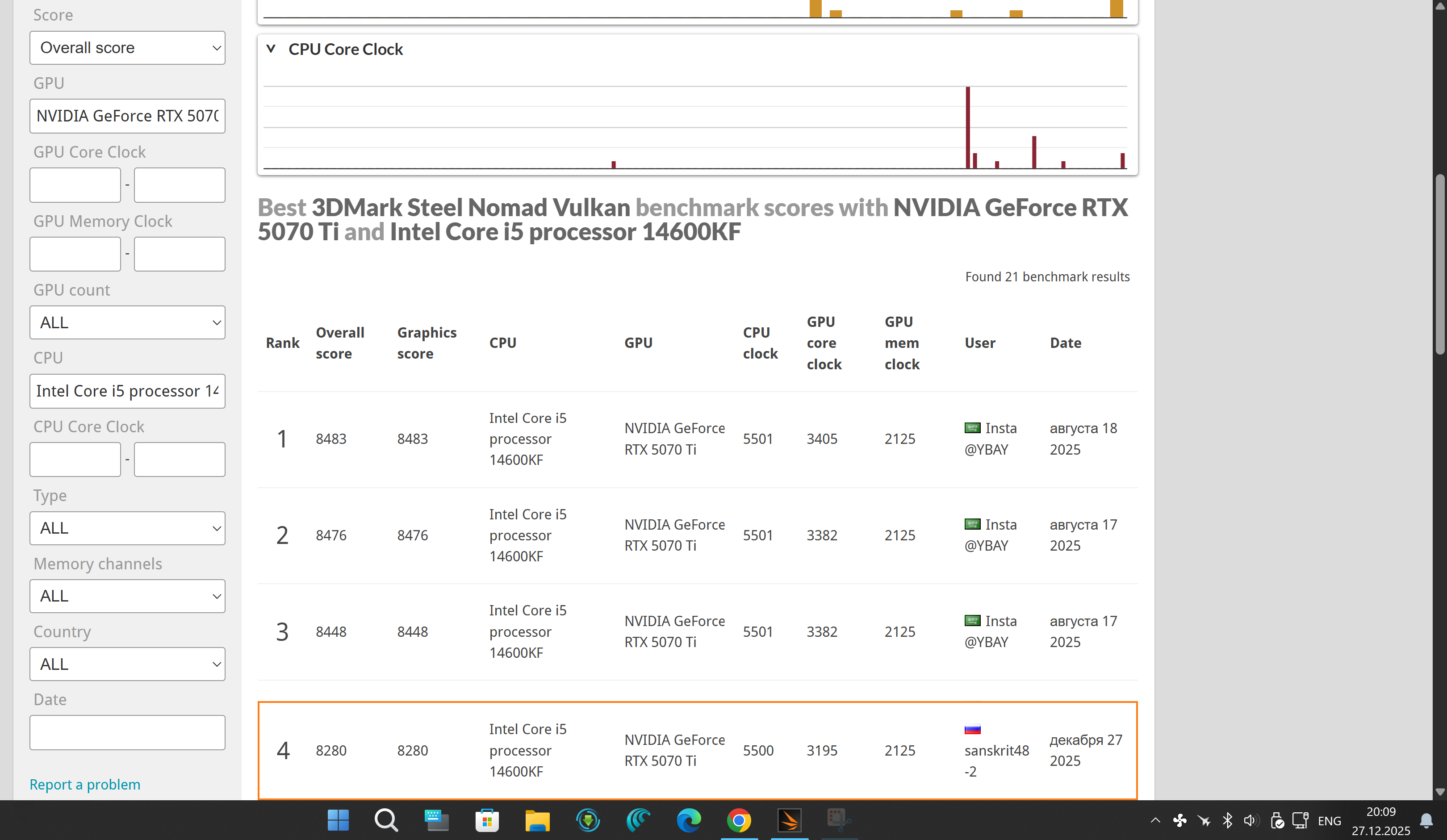
Task: Show hidden system tray icons chevron
Action: [1155, 820]
